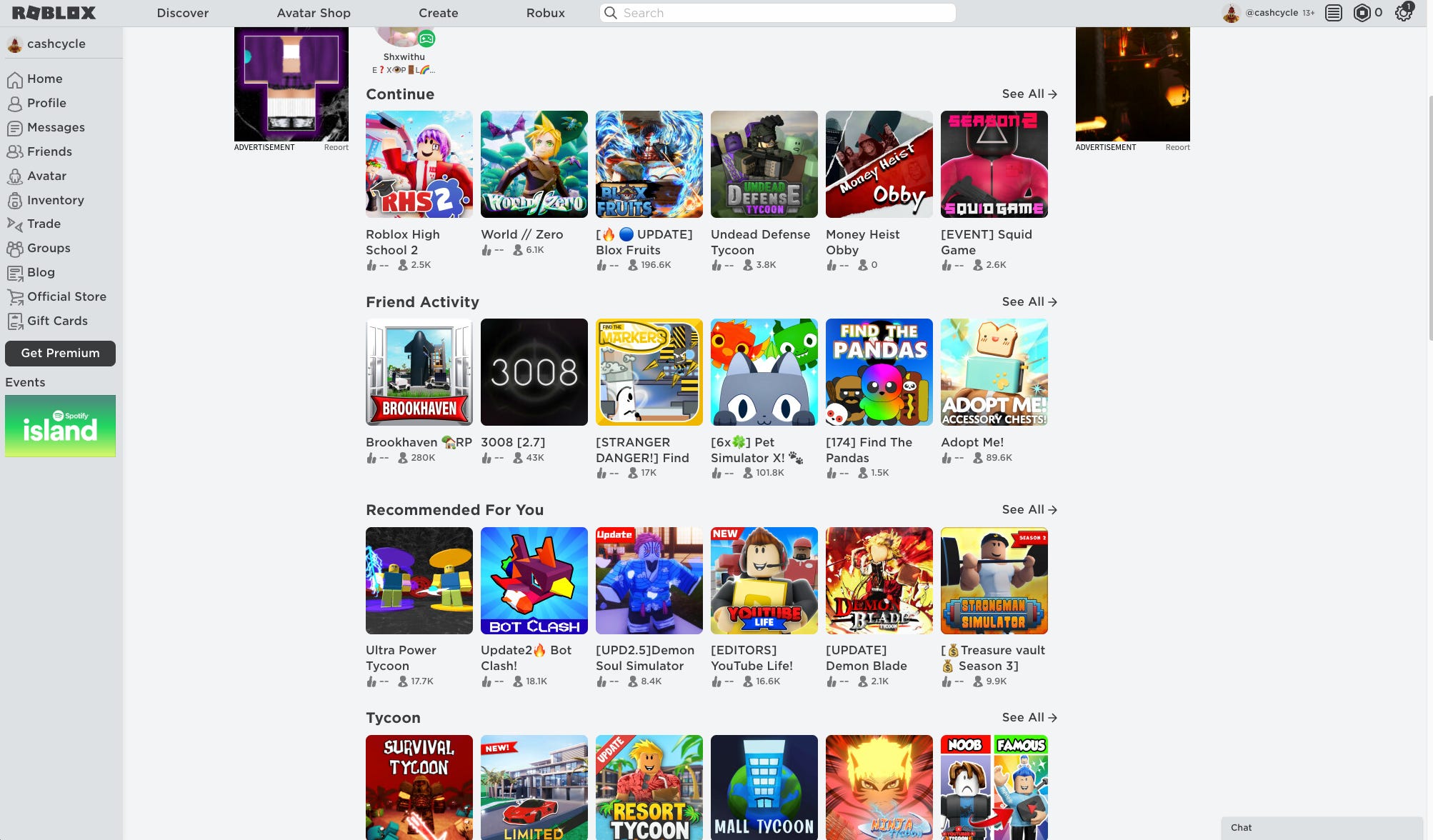The width and height of the screenshot is (1433, 840).
Task: Click the purple shirt advertisement
Action: pyautogui.click(x=291, y=84)
